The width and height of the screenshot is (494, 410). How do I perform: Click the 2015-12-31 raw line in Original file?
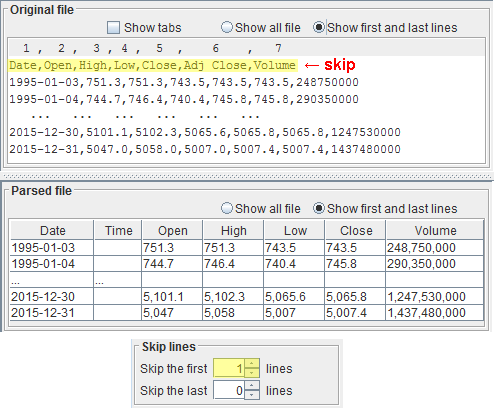coord(205,149)
